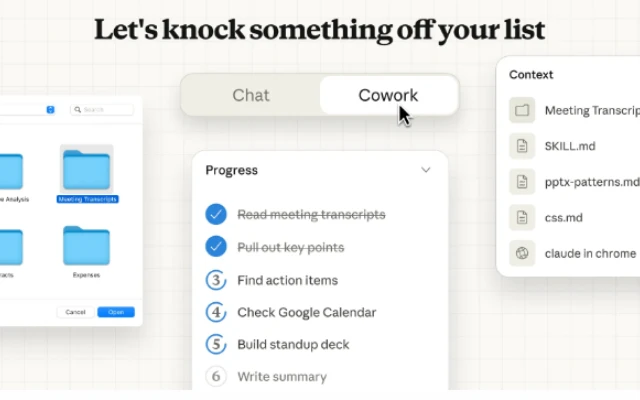Click the claude in chrome globe icon
The width and height of the screenshot is (640, 400).
point(522,253)
